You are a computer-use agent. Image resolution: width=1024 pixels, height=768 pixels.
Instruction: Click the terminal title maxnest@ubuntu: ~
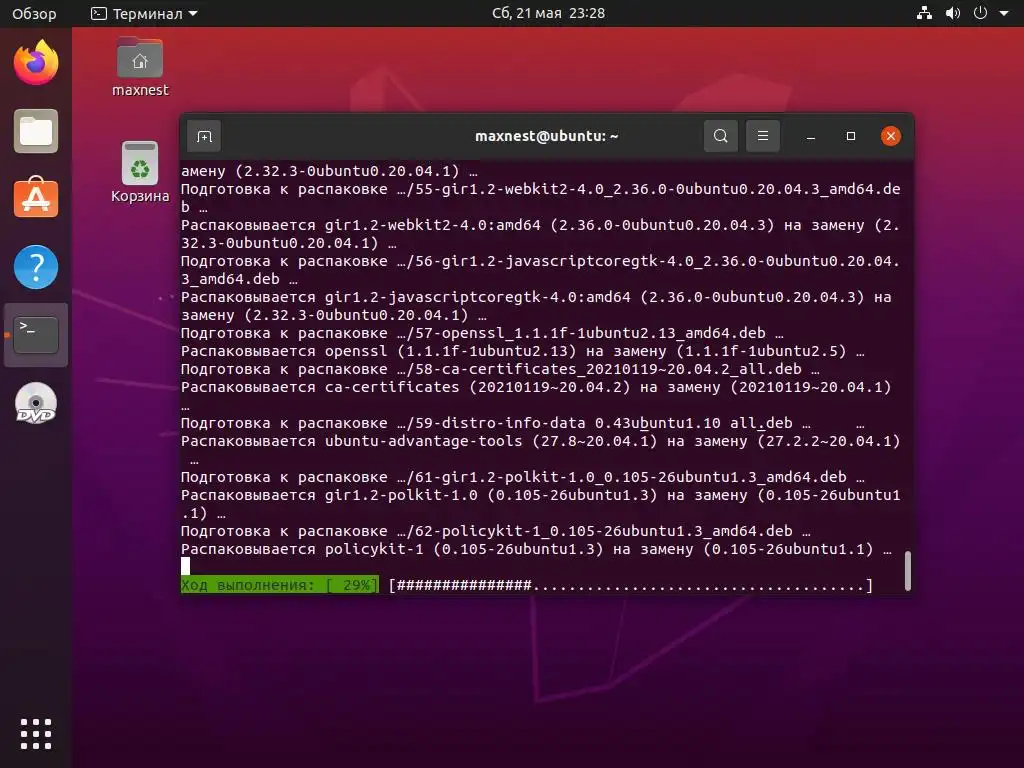click(x=547, y=136)
